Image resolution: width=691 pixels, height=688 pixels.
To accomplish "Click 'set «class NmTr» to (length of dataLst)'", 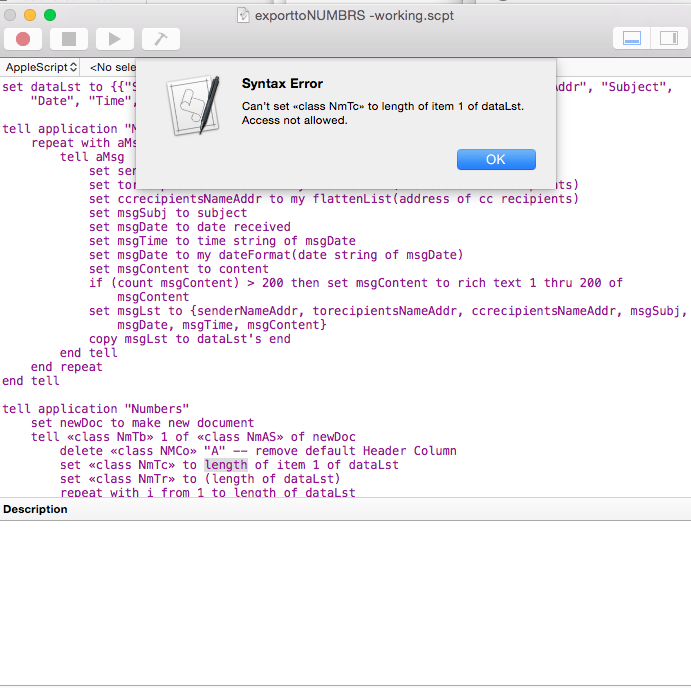I will [200, 479].
